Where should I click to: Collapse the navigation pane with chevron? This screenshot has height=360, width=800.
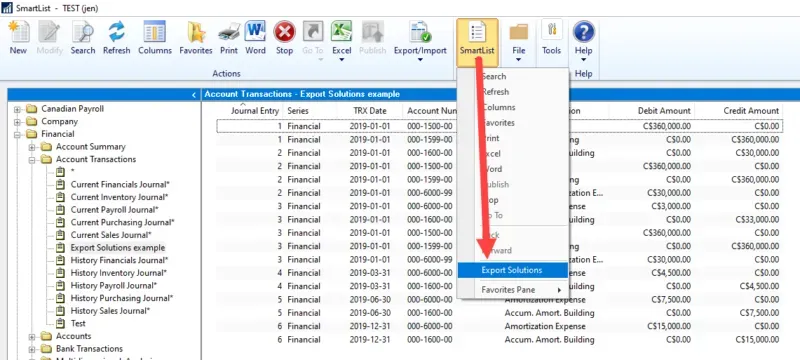pyautogui.click(x=193, y=95)
